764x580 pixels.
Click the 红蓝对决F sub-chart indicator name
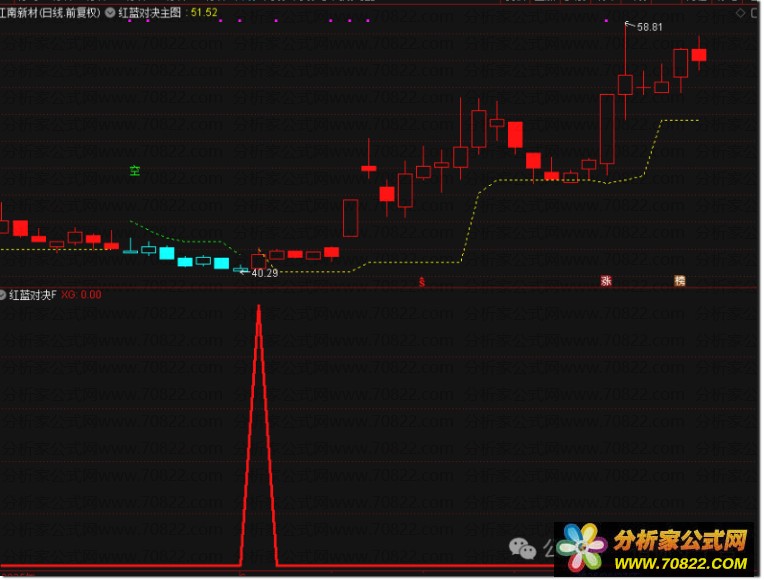coord(33,295)
